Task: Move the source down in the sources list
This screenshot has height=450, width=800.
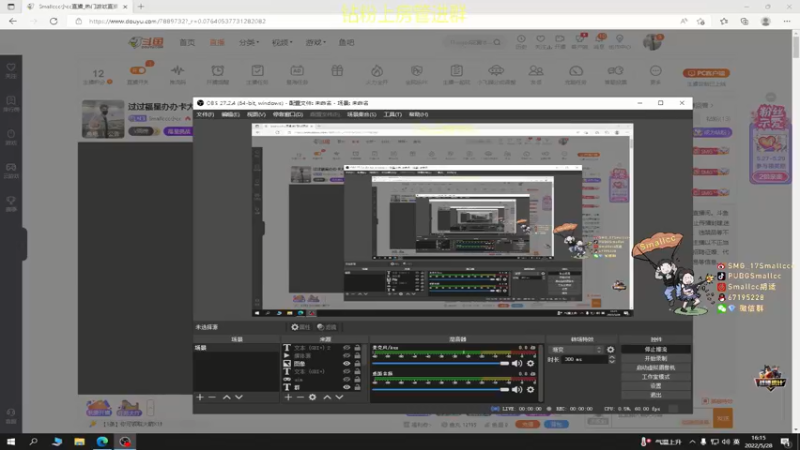Action: coord(339,397)
